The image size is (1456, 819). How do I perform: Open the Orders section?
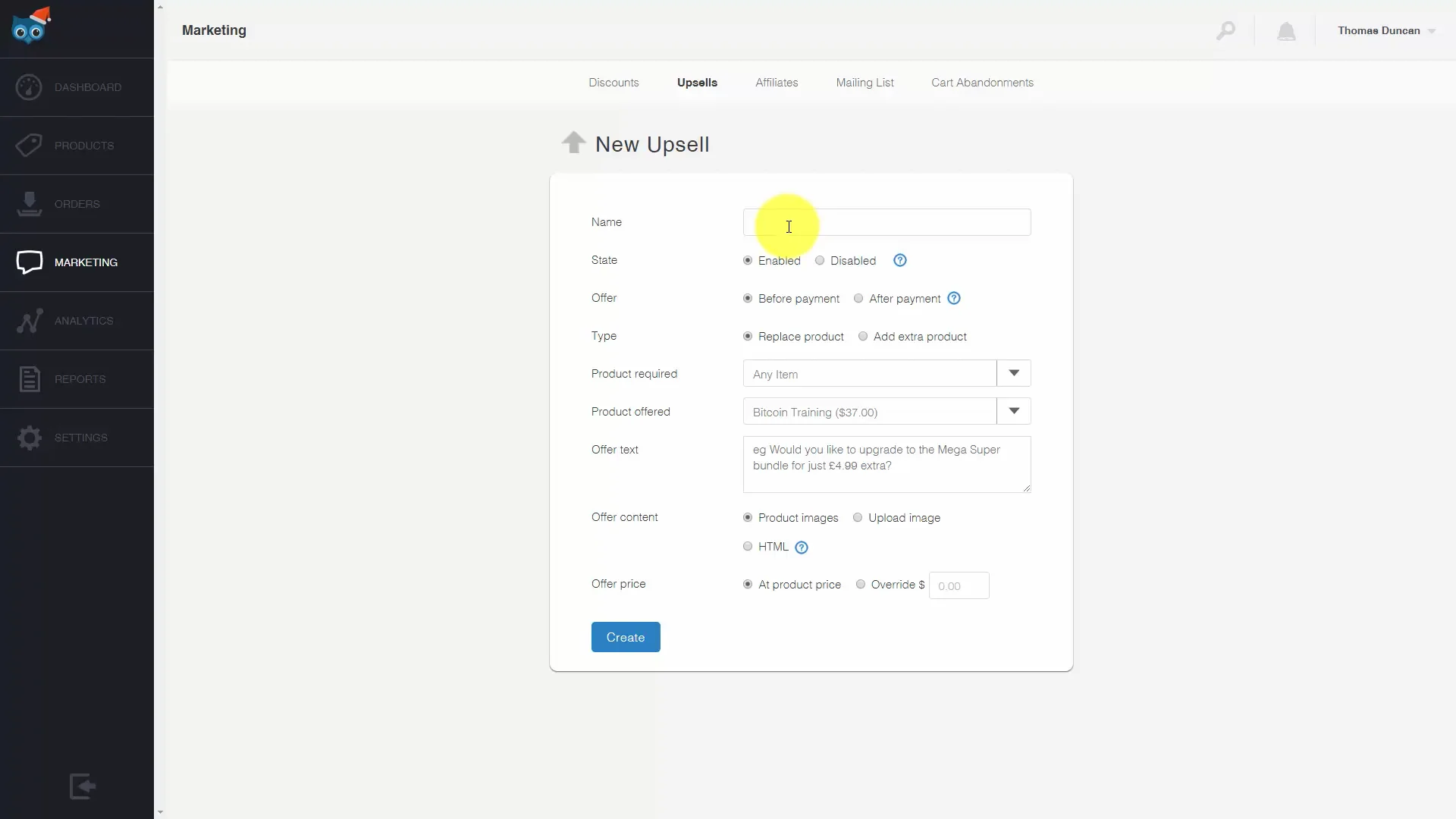pos(76,203)
